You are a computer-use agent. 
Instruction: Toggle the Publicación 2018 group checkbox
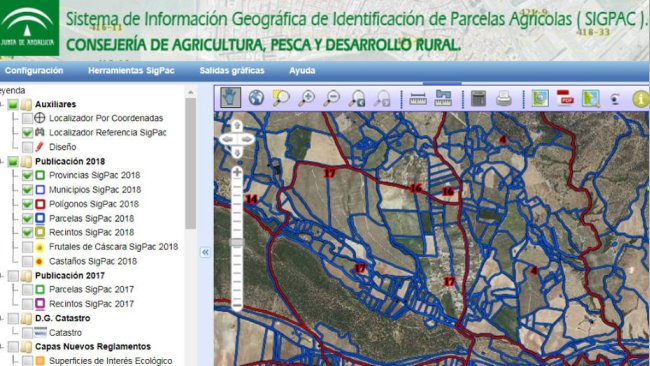tap(13, 161)
